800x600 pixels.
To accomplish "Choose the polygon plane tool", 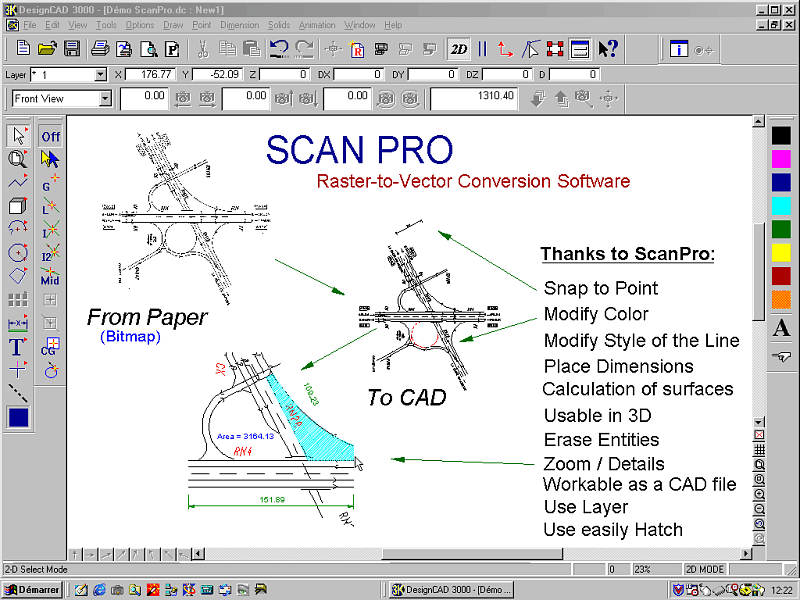I will click(x=18, y=276).
